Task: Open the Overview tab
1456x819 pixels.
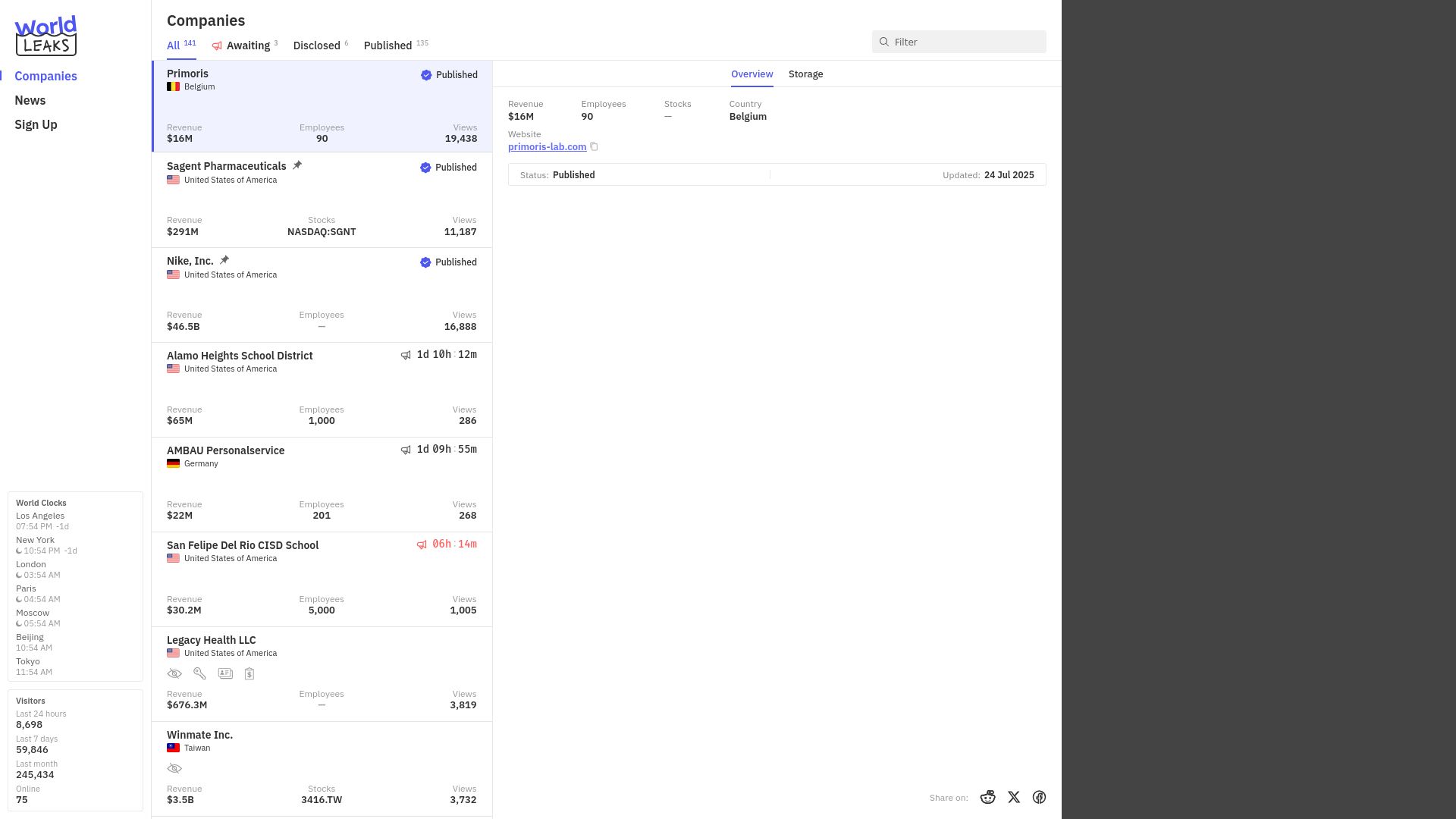Action: pyautogui.click(x=752, y=74)
